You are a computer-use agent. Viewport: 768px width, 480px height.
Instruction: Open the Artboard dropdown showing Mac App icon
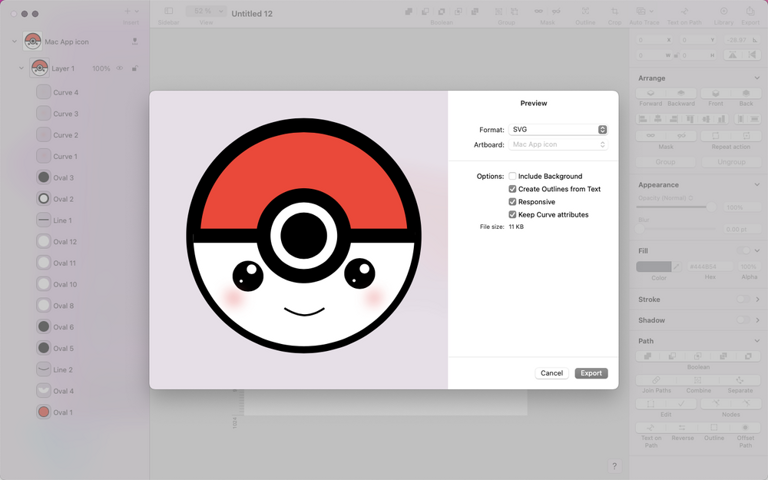coord(558,144)
